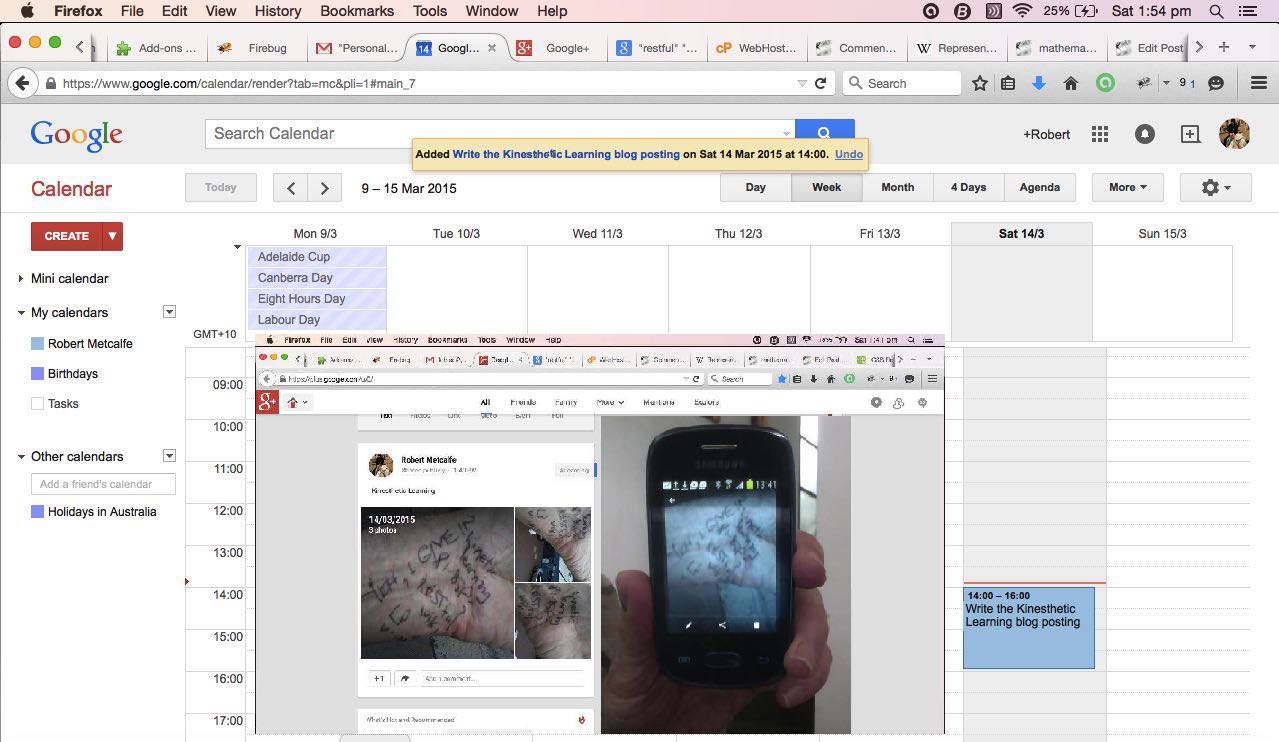
Task: Open the Google apps grid icon
Action: (1100, 134)
